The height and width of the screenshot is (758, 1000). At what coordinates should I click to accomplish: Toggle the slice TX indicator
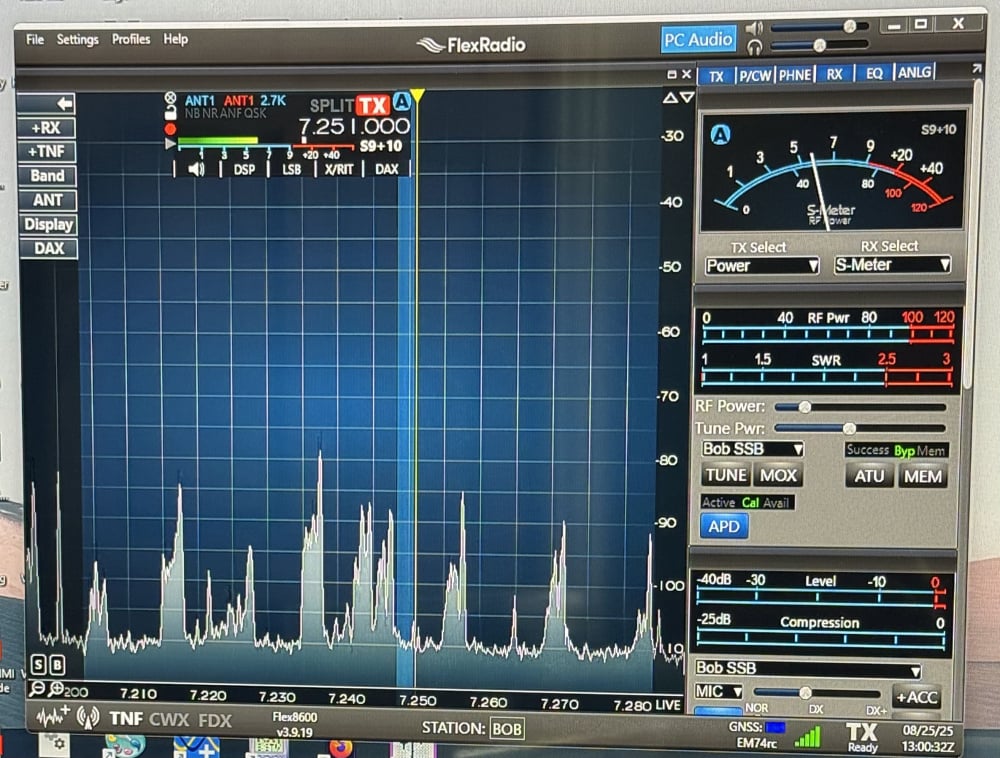[x=373, y=105]
